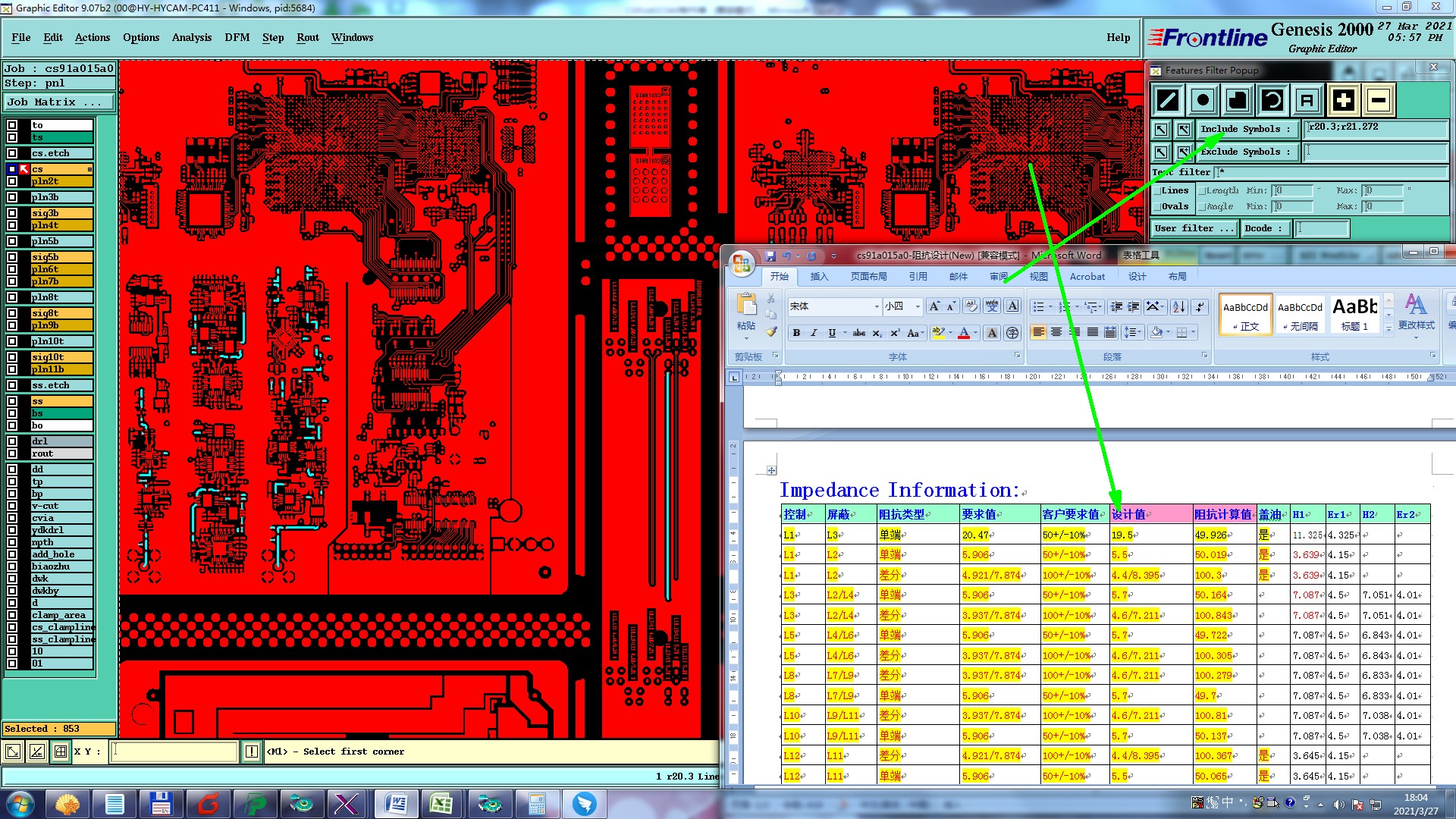Open the DFM menu
The image size is (1456, 819).
pyautogui.click(x=237, y=37)
